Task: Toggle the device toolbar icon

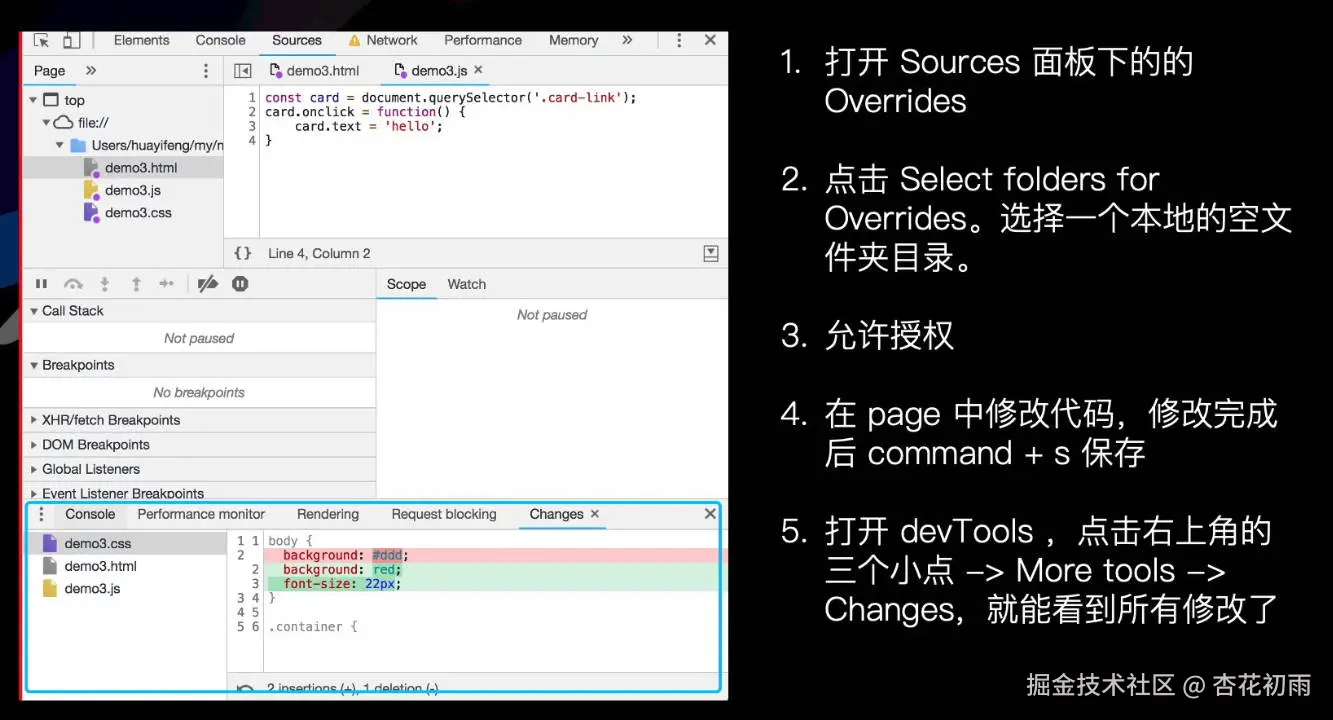Action: 71,41
